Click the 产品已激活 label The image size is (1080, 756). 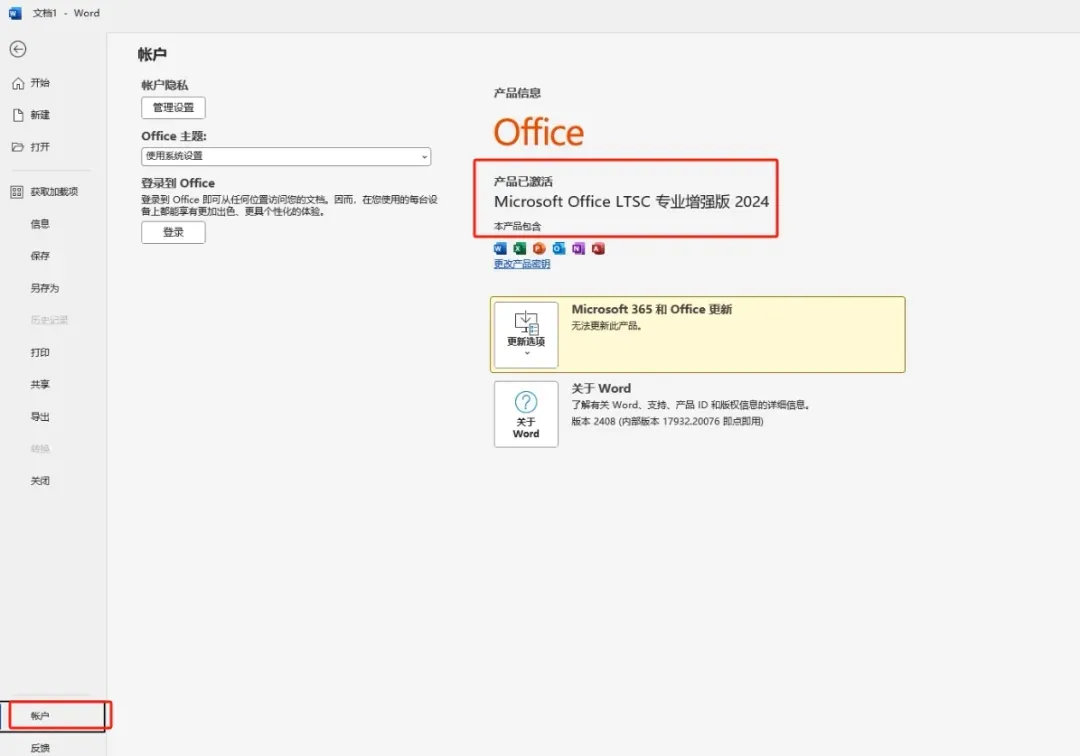pos(523,182)
